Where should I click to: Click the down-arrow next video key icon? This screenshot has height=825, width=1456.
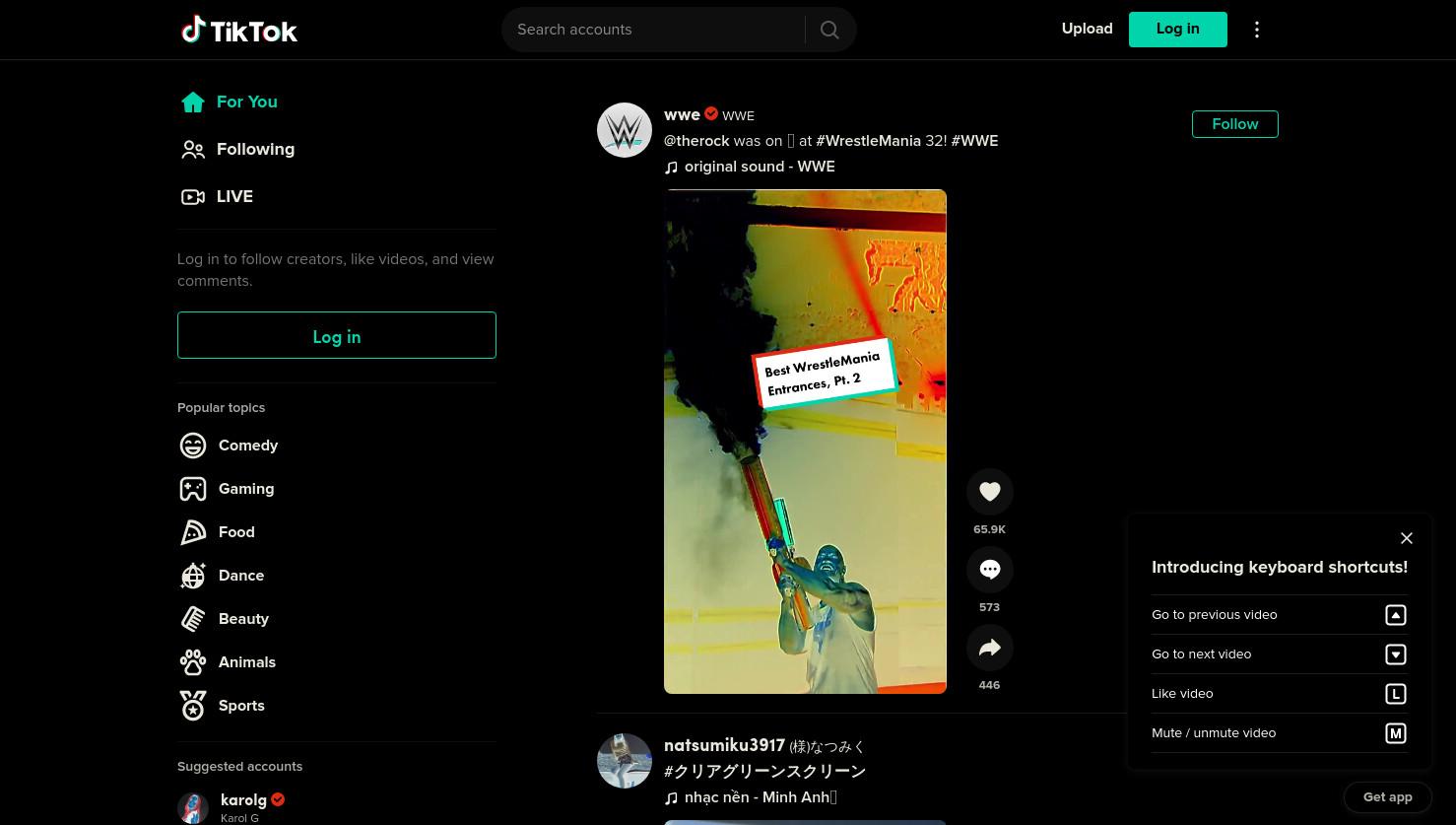point(1396,654)
